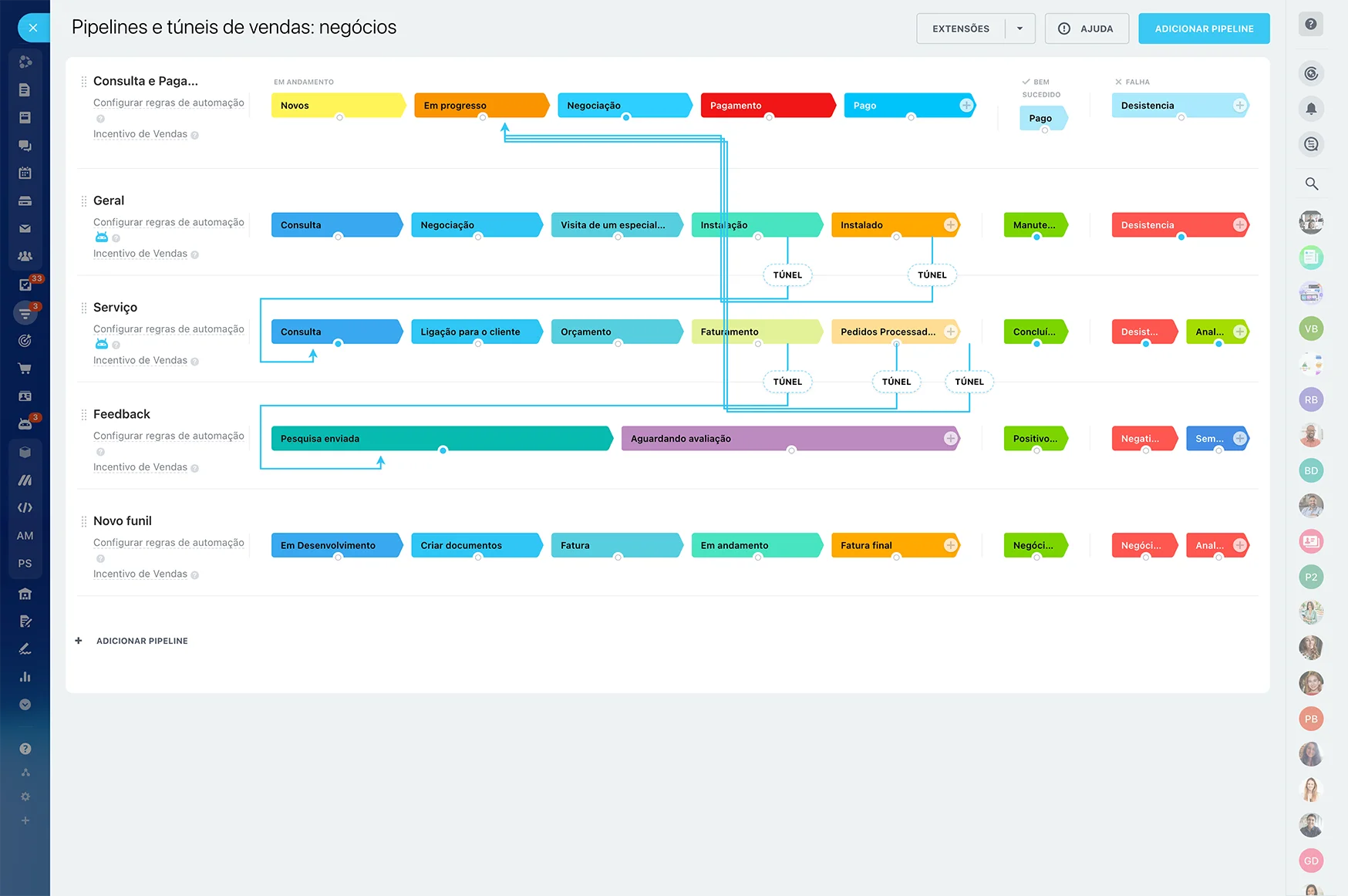The width and height of the screenshot is (1348, 896).
Task: Select the Manute... success stage in Geral
Action: pos(1036,225)
